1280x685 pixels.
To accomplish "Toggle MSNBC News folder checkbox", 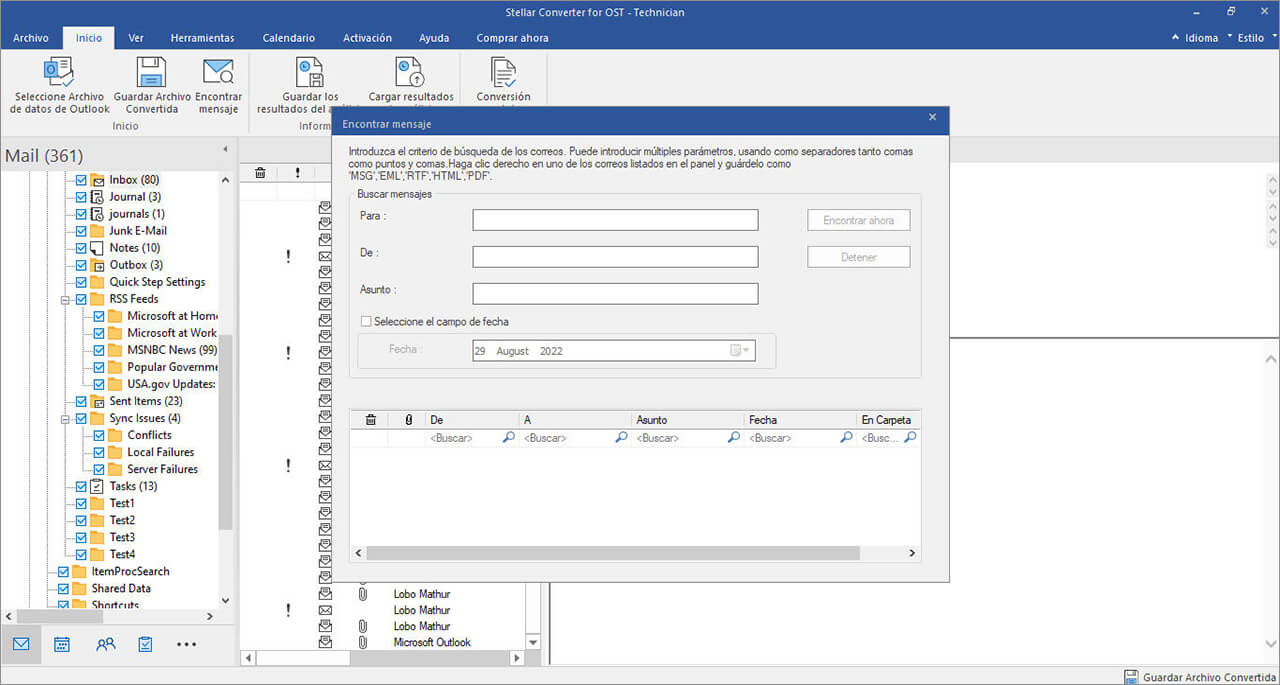I will click(x=100, y=350).
